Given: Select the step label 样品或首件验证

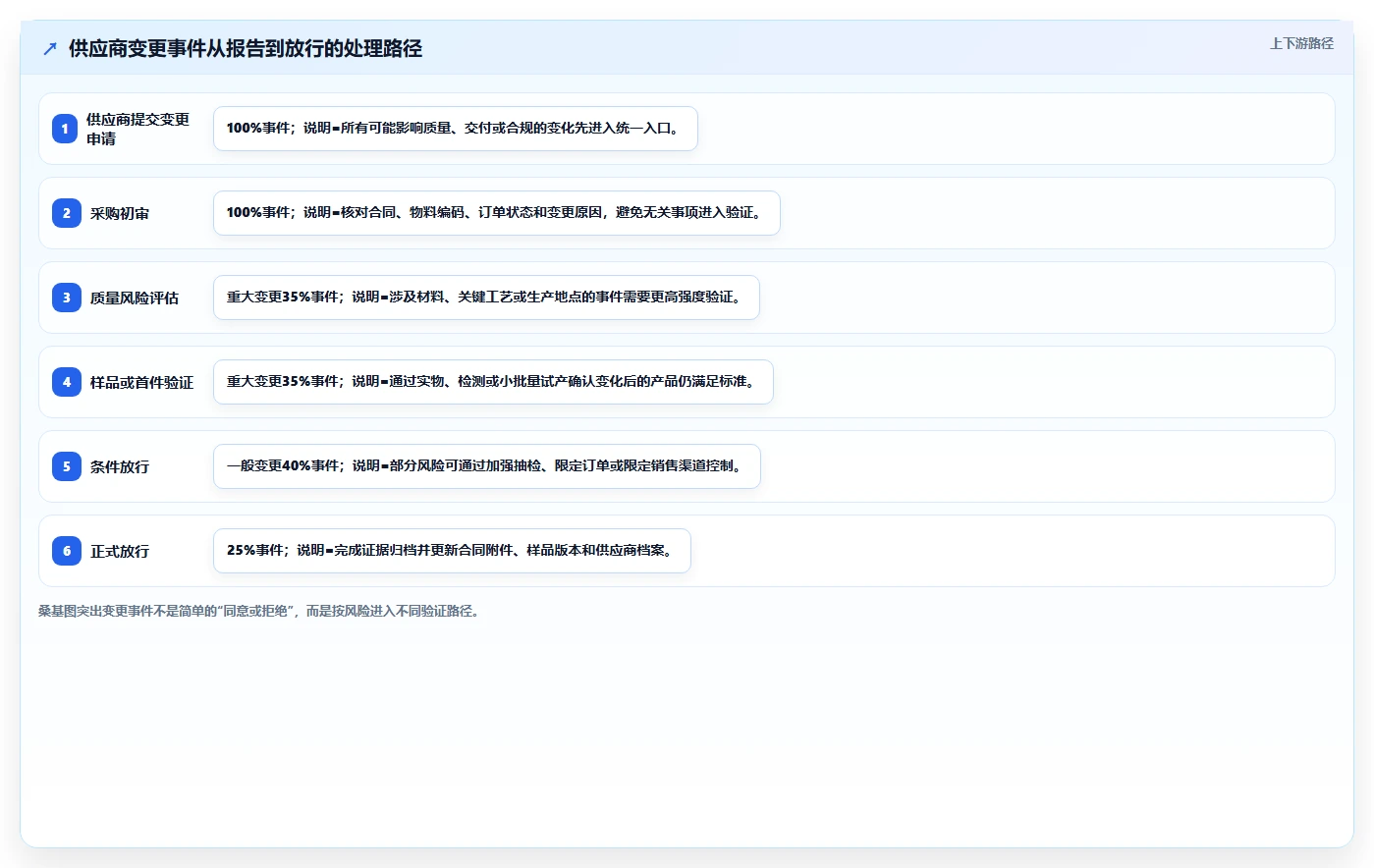Looking at the screenshot, I should (x=141, y=382).
